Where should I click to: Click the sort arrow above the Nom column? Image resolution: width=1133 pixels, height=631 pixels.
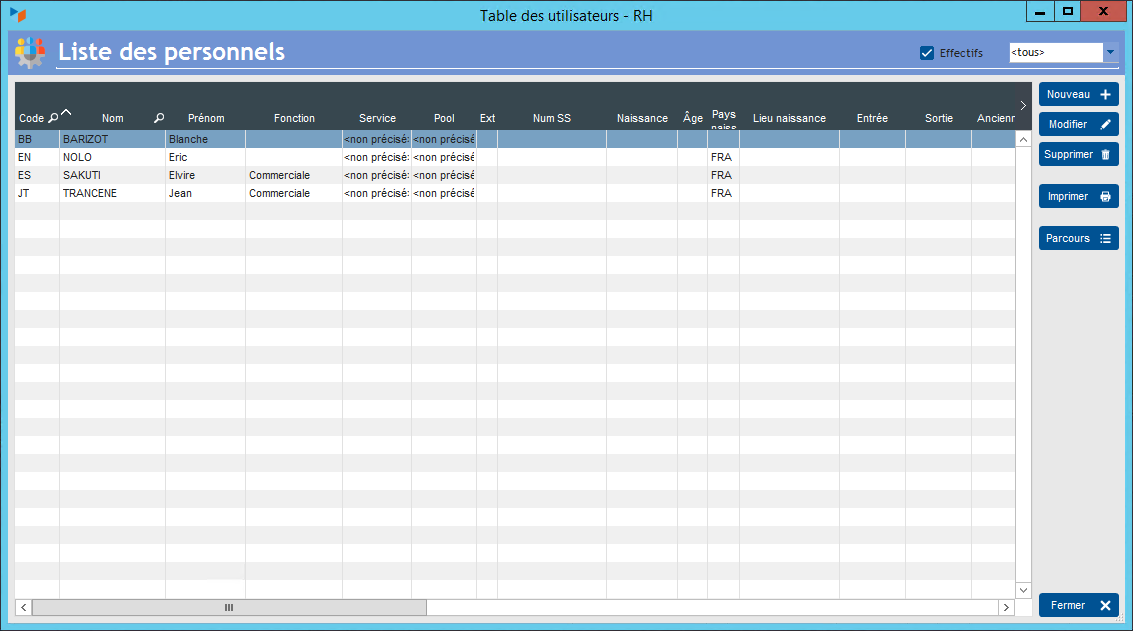pyautogui.click(x=66, y=111)
